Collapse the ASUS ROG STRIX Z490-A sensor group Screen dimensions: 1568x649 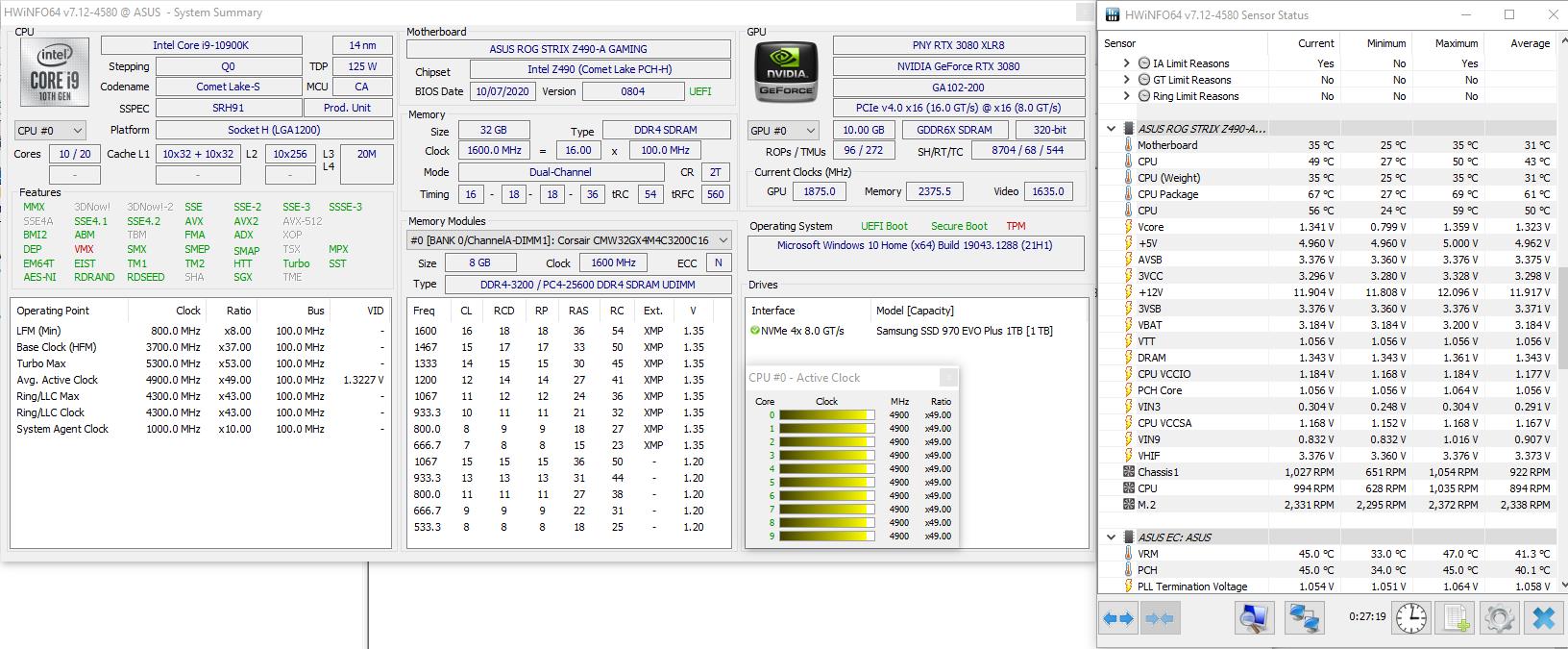[1112, 129]
